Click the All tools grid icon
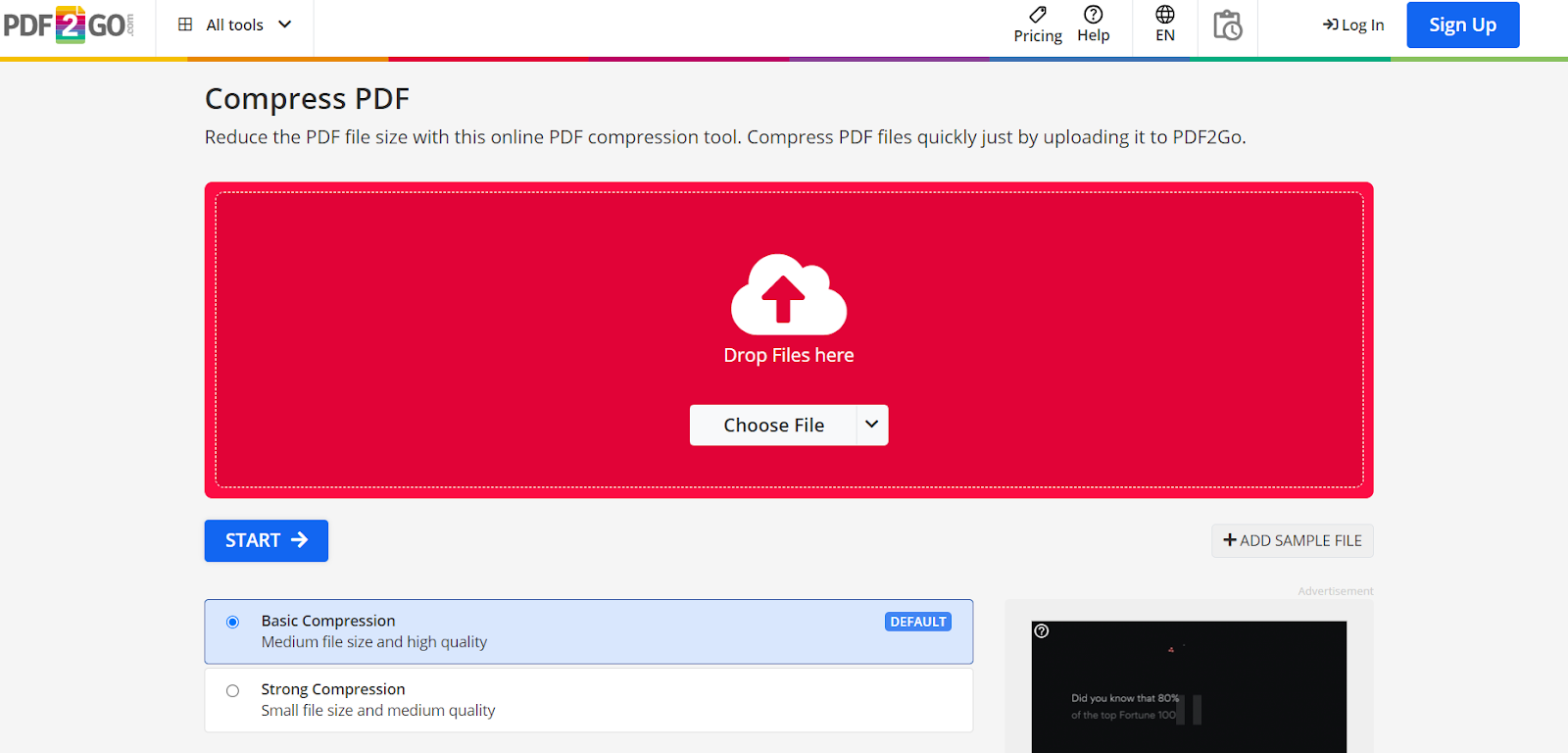This screenshot has width=1568, height=753. click(x=185, y=25)
